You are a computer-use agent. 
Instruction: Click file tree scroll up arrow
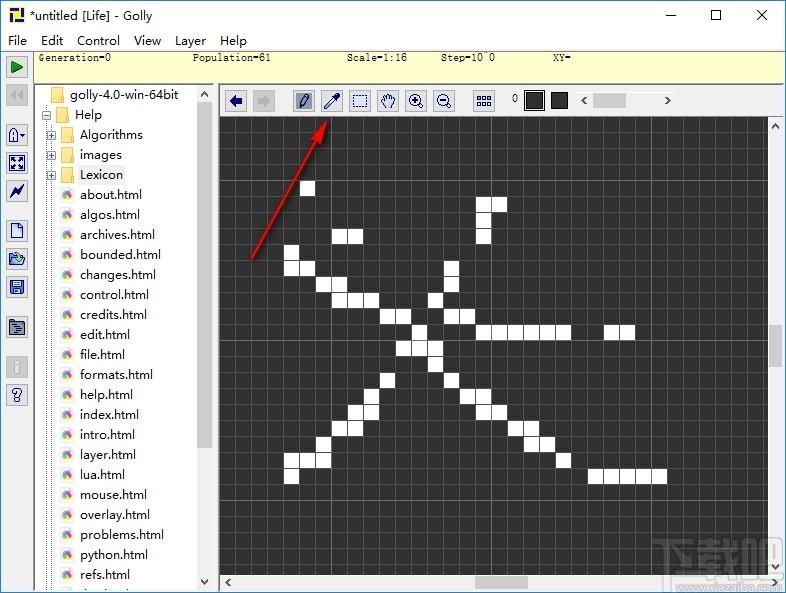[205, 94]
